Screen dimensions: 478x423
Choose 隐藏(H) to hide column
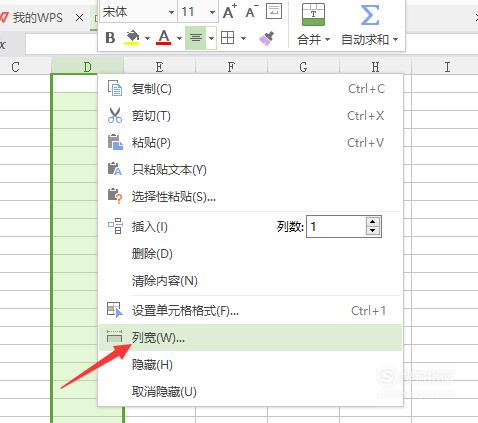pyautogui.click(x=250, y=365)
